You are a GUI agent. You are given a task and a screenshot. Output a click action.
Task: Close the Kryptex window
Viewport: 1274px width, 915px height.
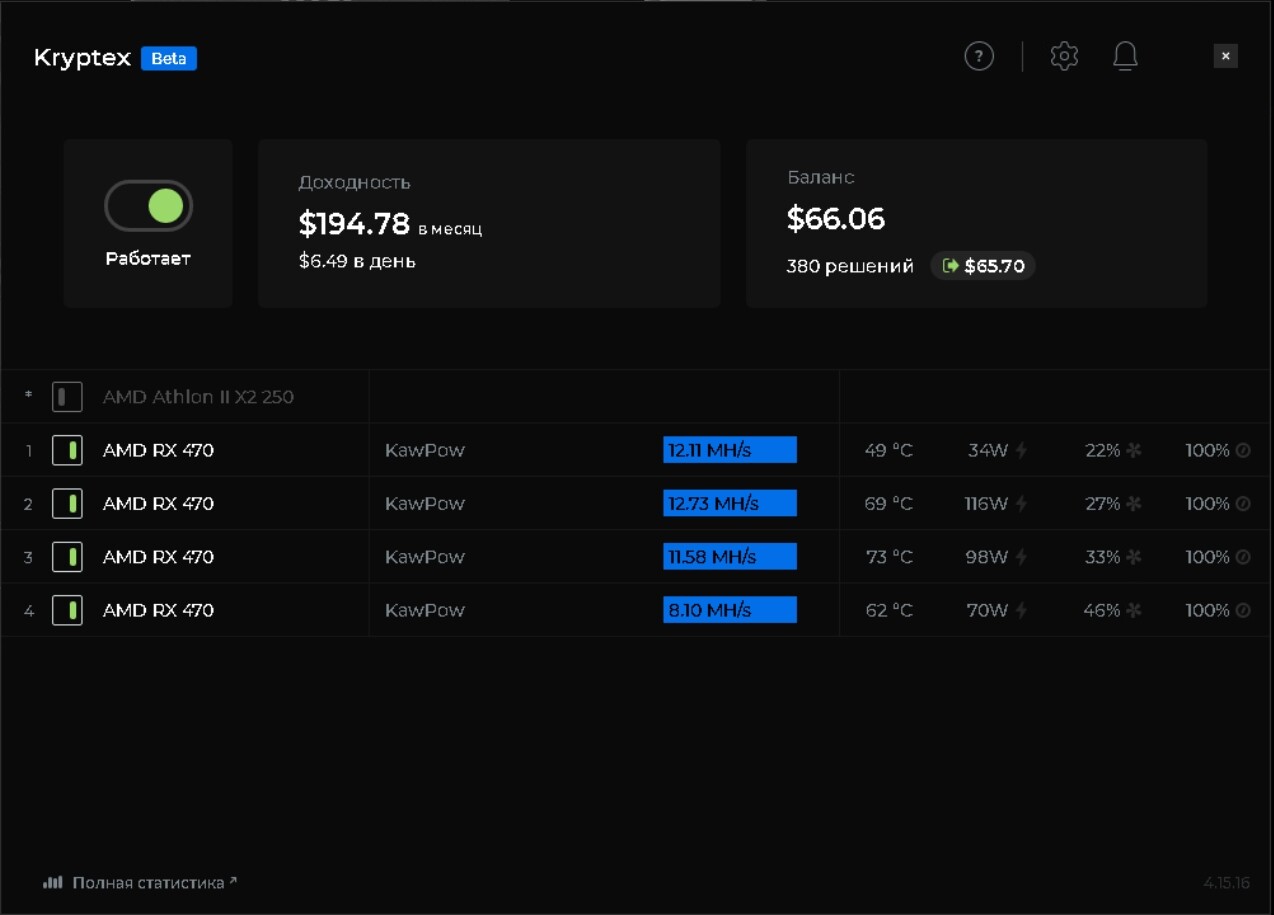1225,56
